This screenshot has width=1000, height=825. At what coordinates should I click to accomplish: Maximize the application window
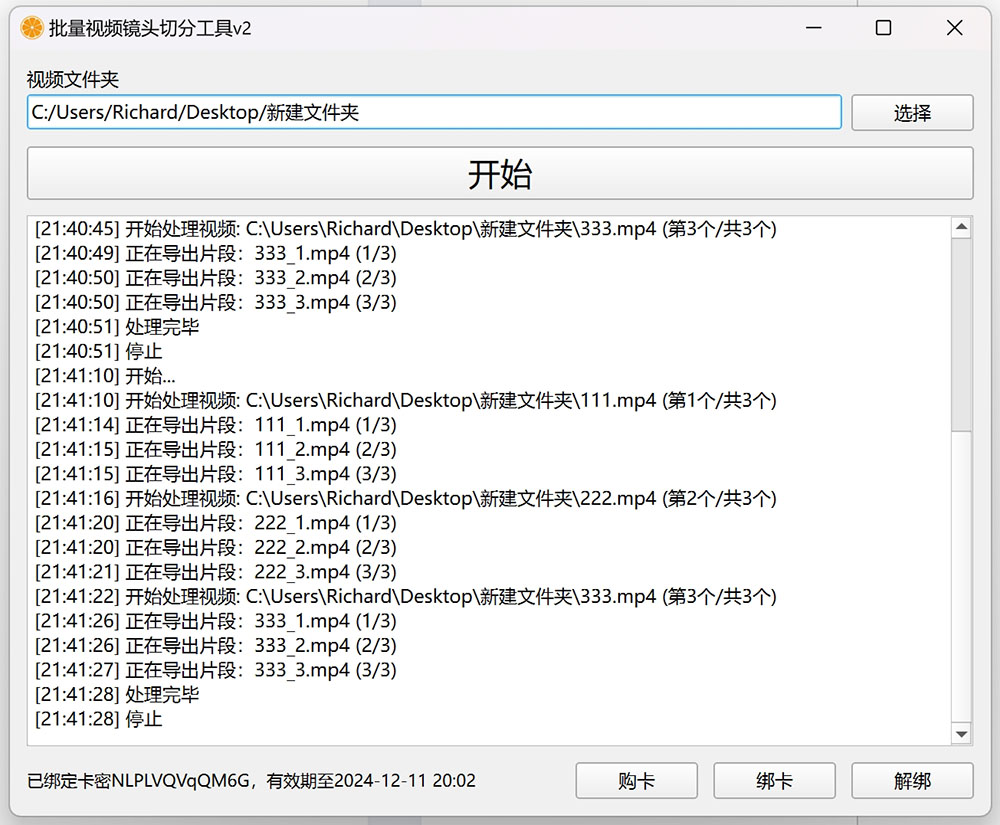tap(883, 28)
